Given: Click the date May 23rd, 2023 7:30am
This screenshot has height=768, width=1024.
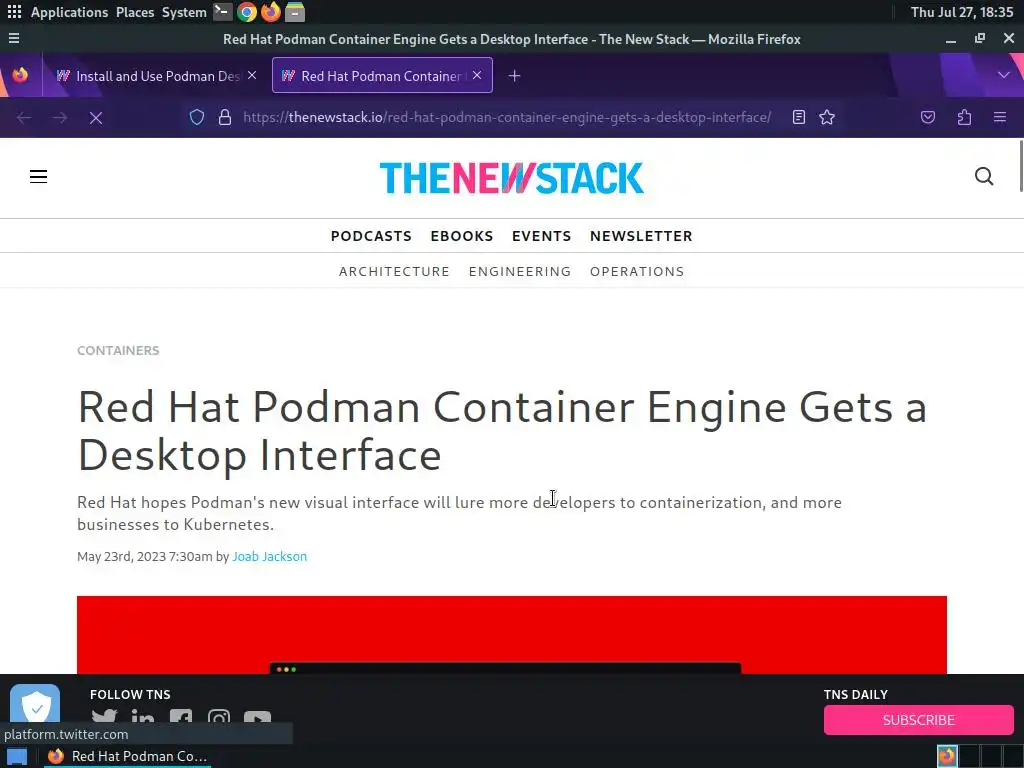Looking at the screenshot, I should [145, 556].
